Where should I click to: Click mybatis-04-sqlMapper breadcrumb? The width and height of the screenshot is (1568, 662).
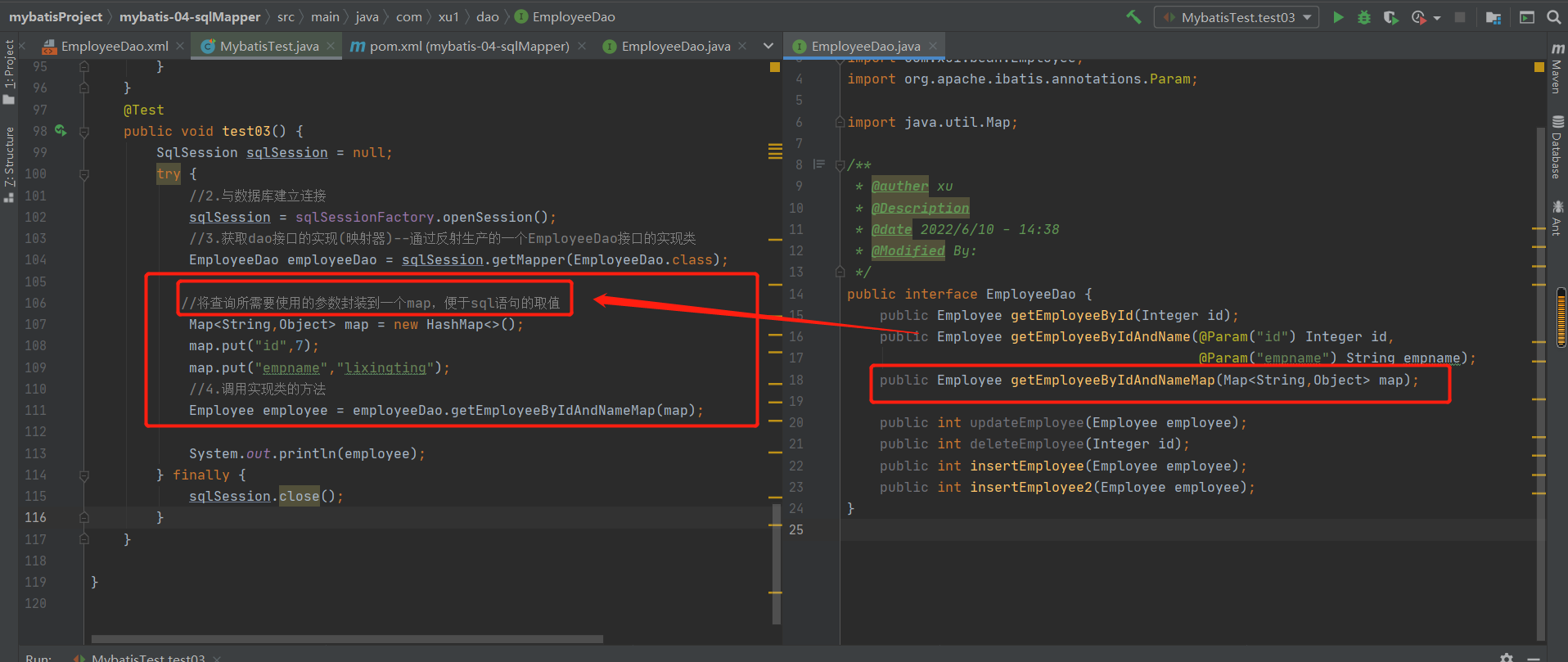[190, 16]
